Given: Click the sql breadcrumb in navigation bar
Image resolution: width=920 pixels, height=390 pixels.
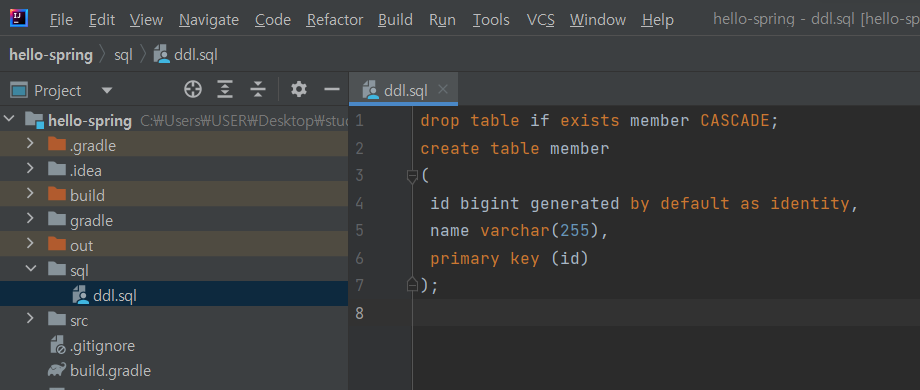Looking at the screenshot, I should 124,55.
